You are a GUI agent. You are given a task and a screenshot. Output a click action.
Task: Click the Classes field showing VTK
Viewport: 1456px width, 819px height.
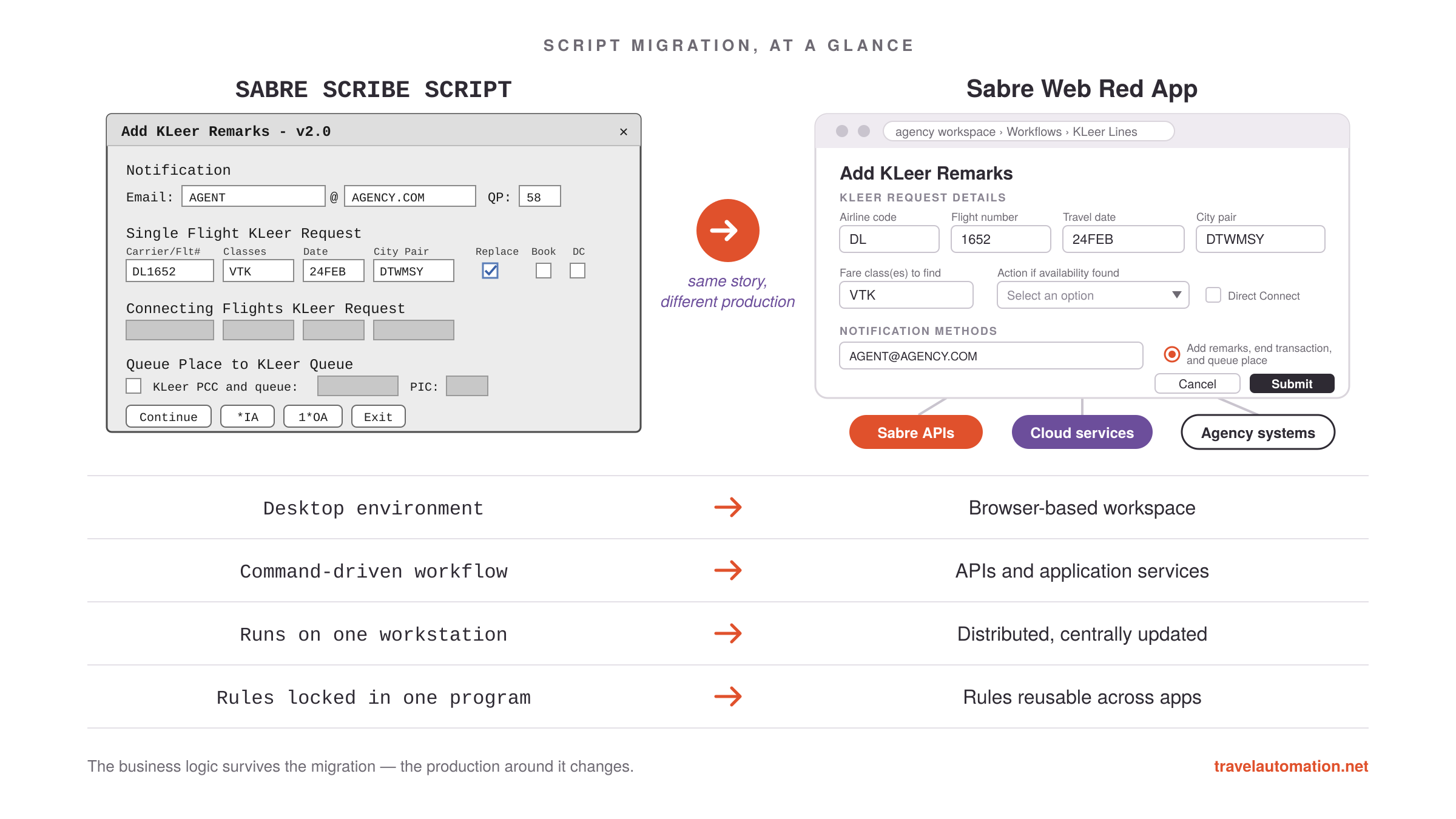(x=258, y=271)
